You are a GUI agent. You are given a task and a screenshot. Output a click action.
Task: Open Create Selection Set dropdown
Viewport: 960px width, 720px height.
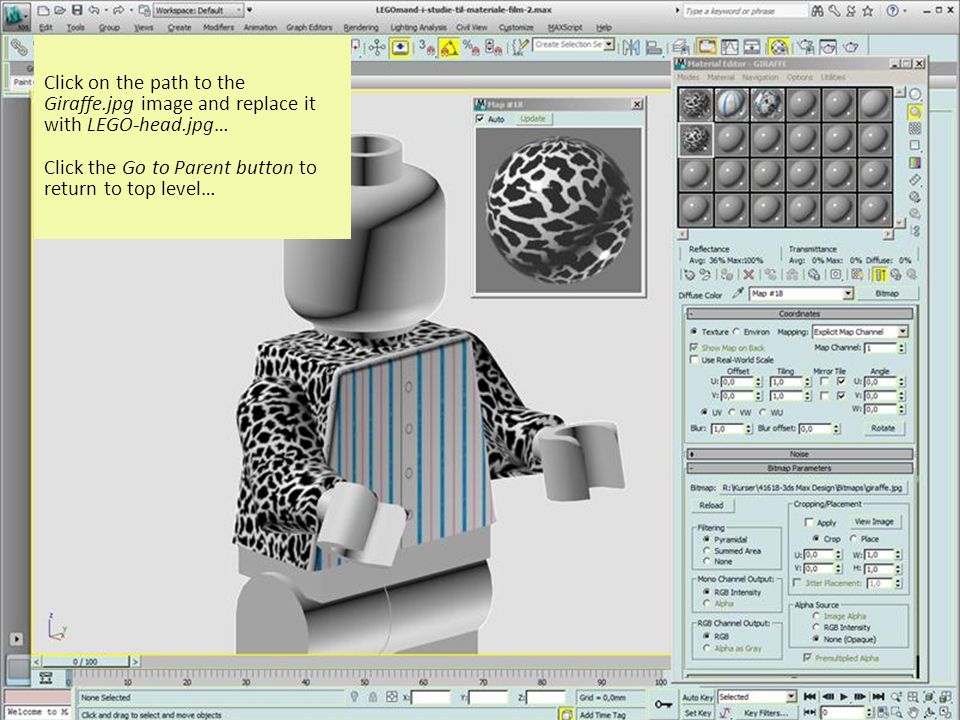tap(609, 44)
